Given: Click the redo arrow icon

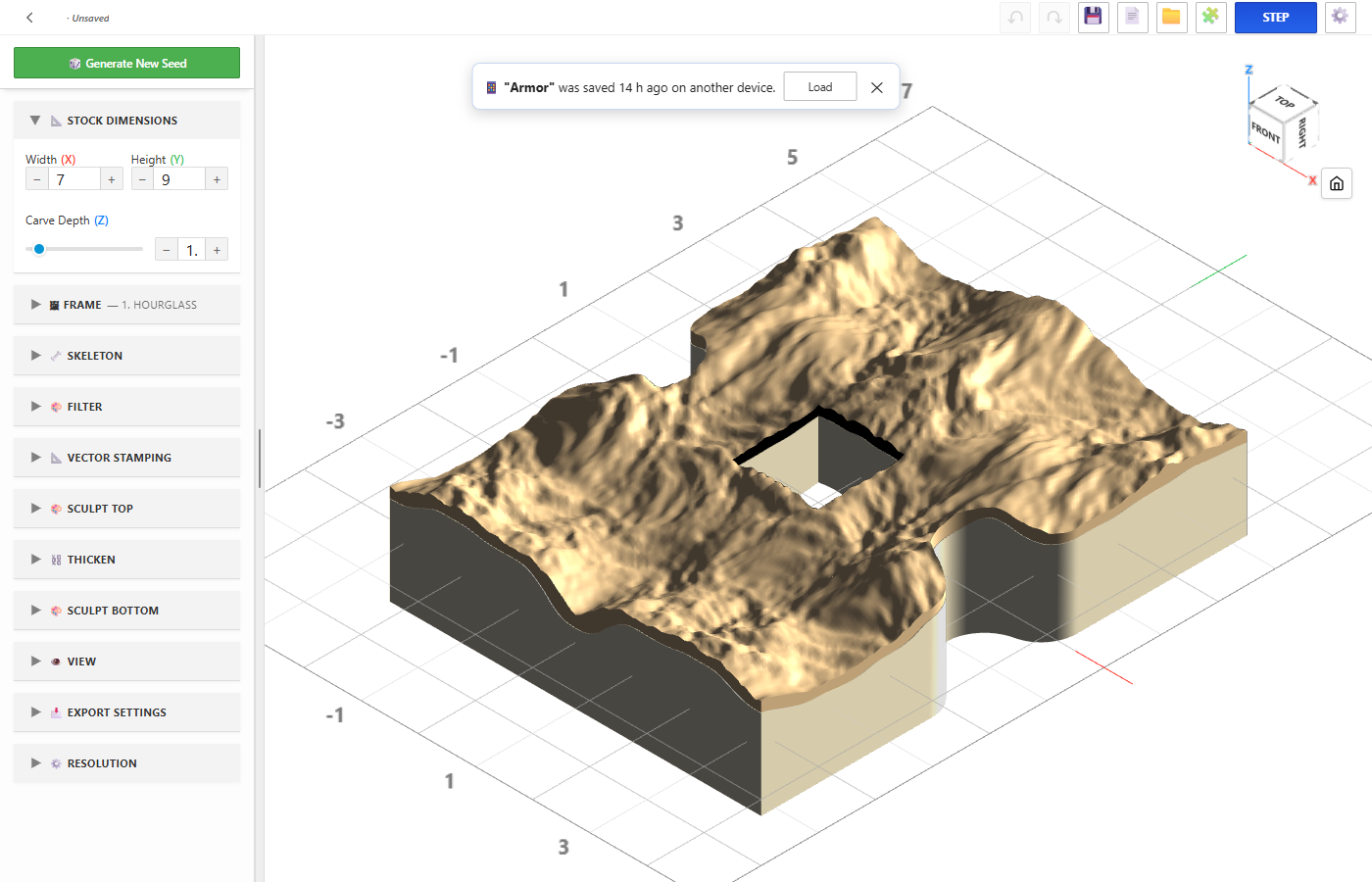Looking at the screenshot, I should pyautogui.click(x=1054, y=17).
